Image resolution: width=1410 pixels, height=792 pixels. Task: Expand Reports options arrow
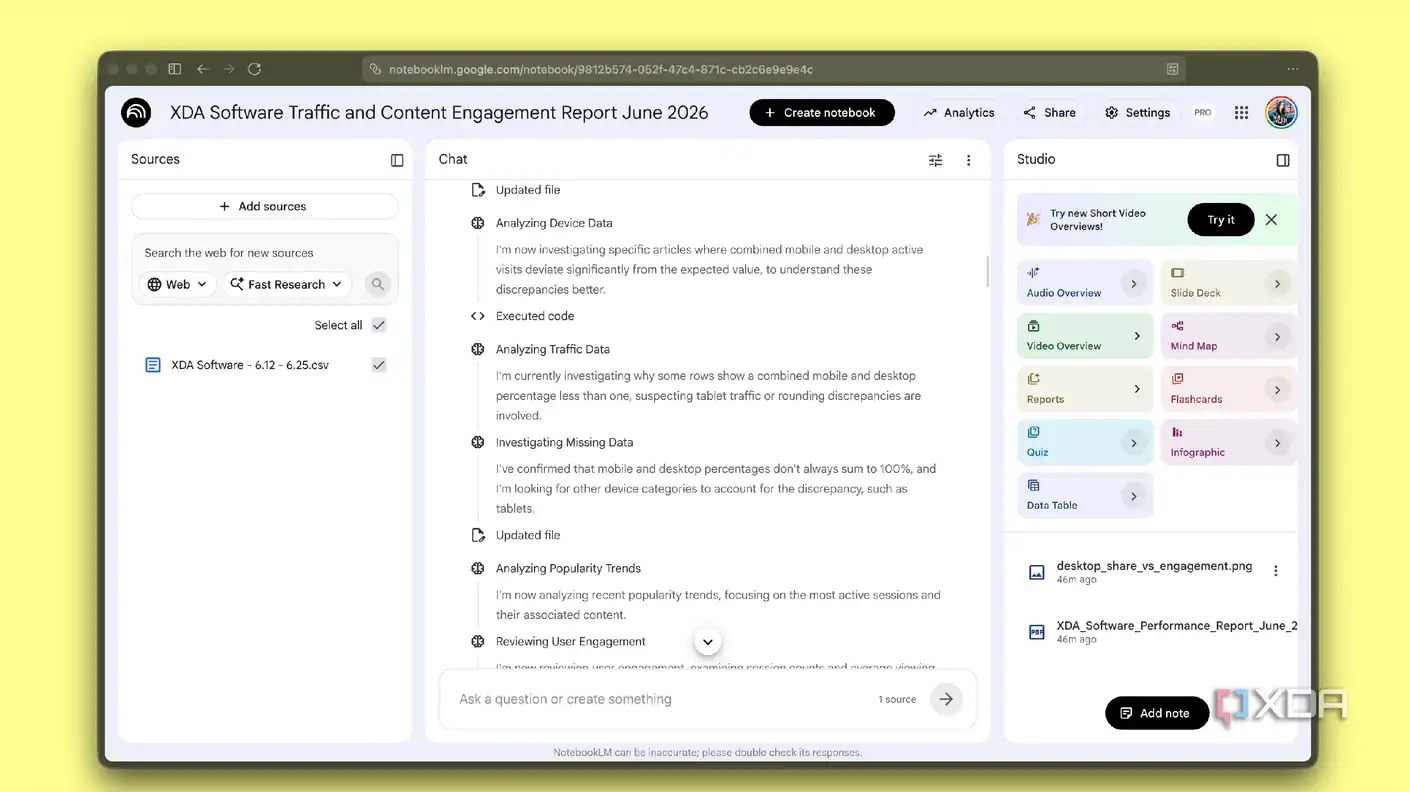(x=1136, y=389)
